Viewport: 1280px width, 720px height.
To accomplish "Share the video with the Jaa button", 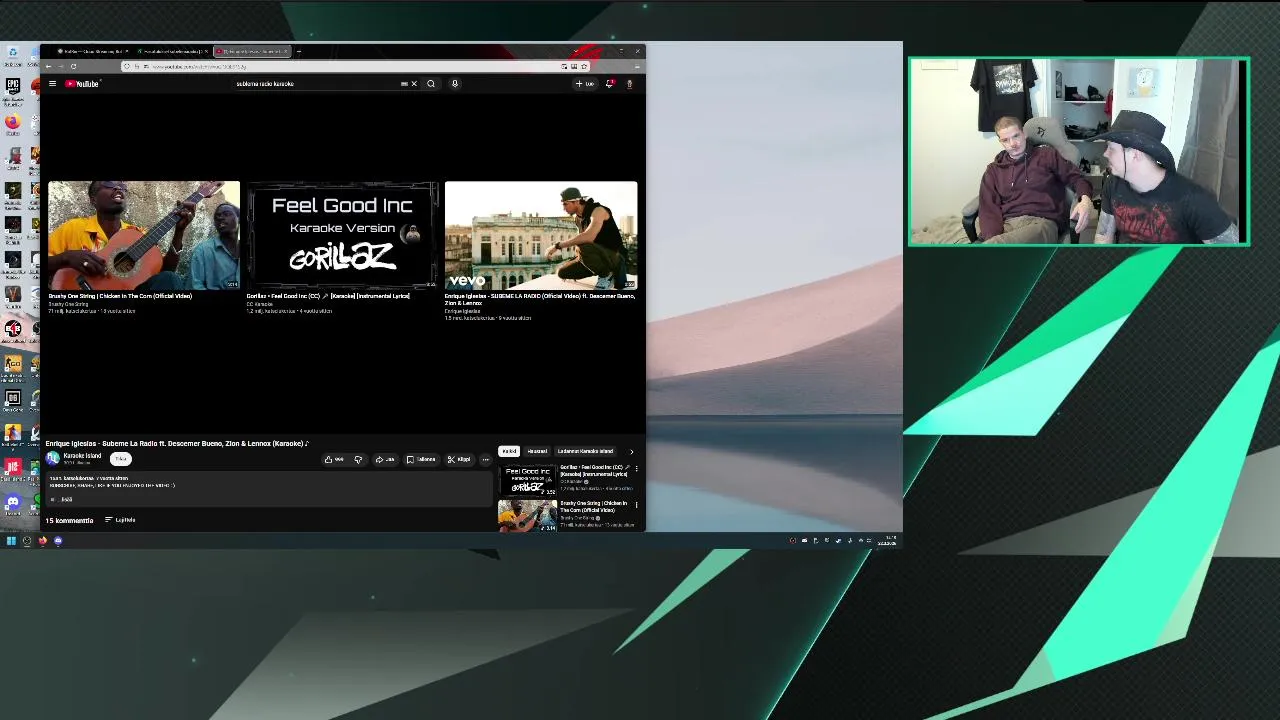I will (x=385, y=460).
